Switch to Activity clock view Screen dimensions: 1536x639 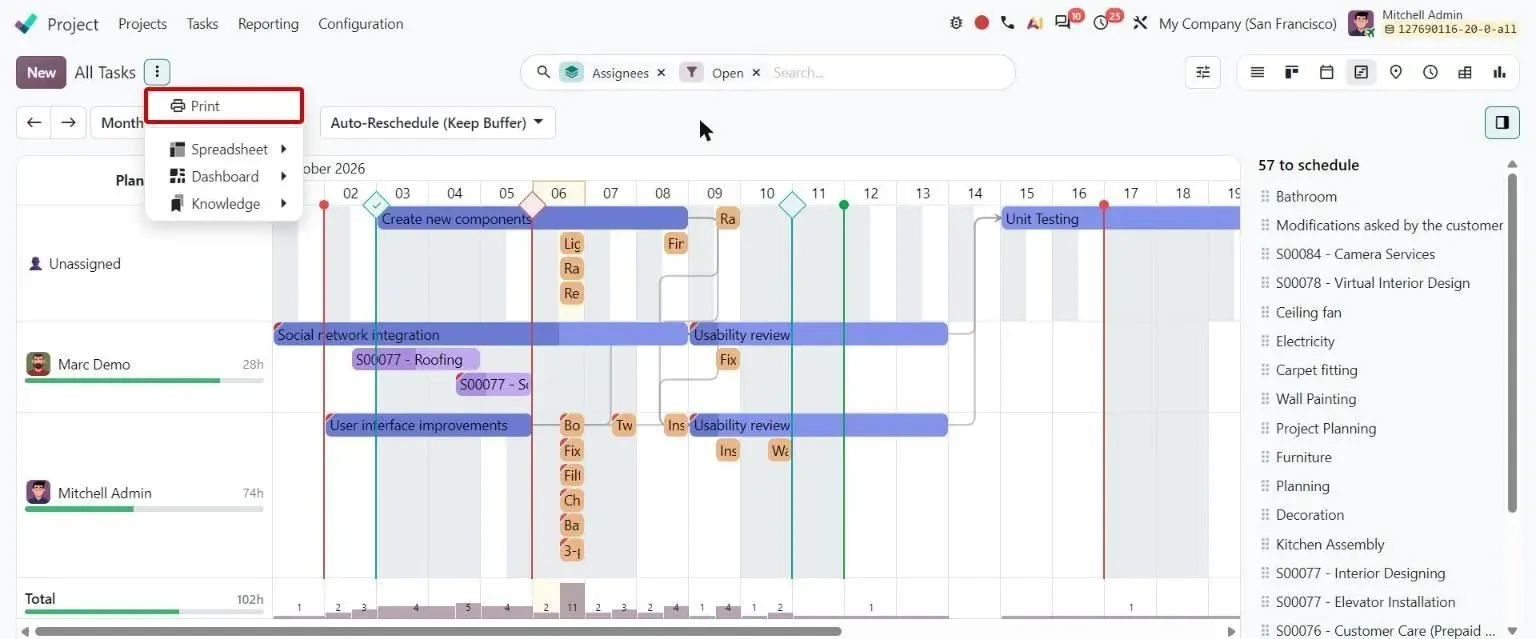click(x=1430, y=72)
